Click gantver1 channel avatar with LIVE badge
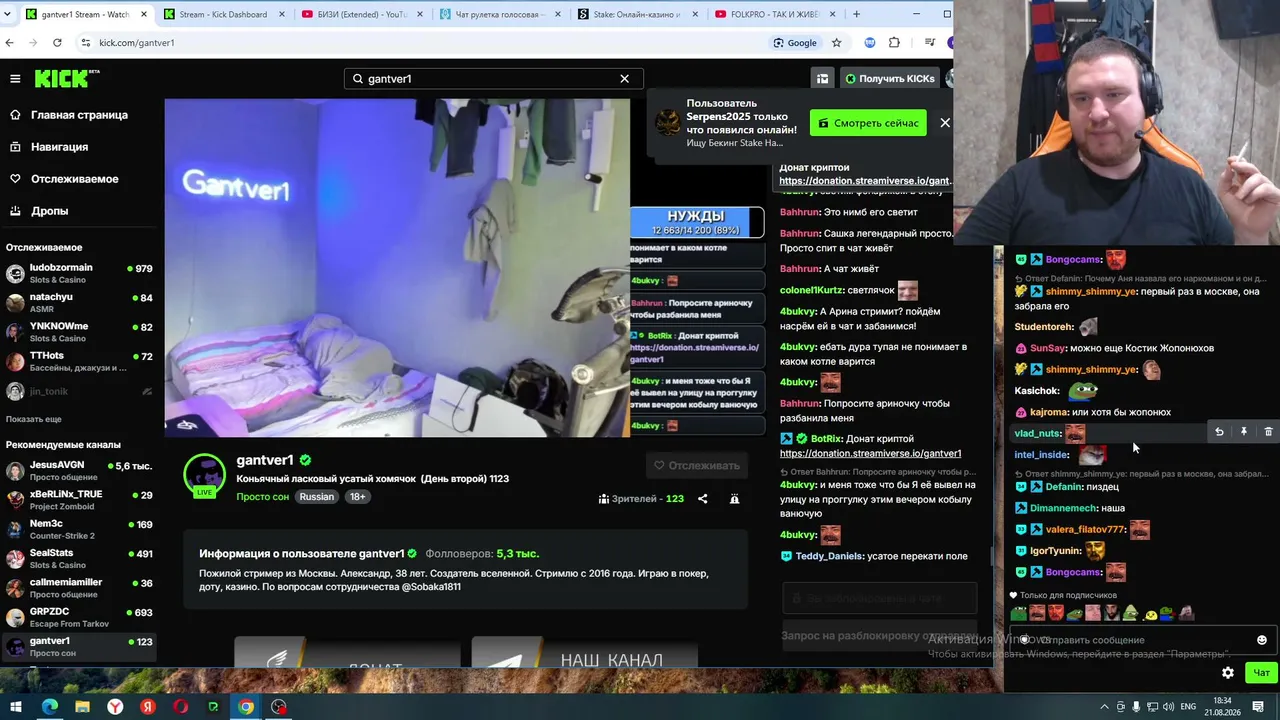1280x720 pixels. click(x=205, y=476)
